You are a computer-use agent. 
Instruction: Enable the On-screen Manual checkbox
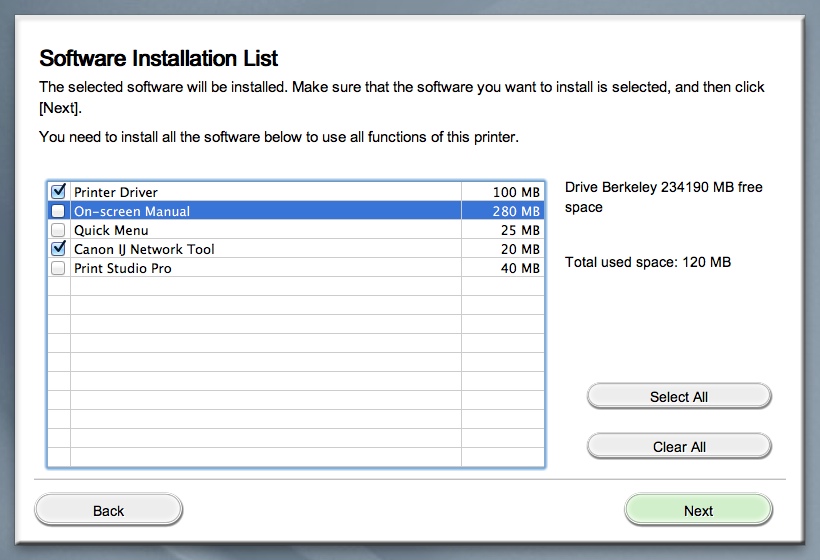tap(58, 211)
